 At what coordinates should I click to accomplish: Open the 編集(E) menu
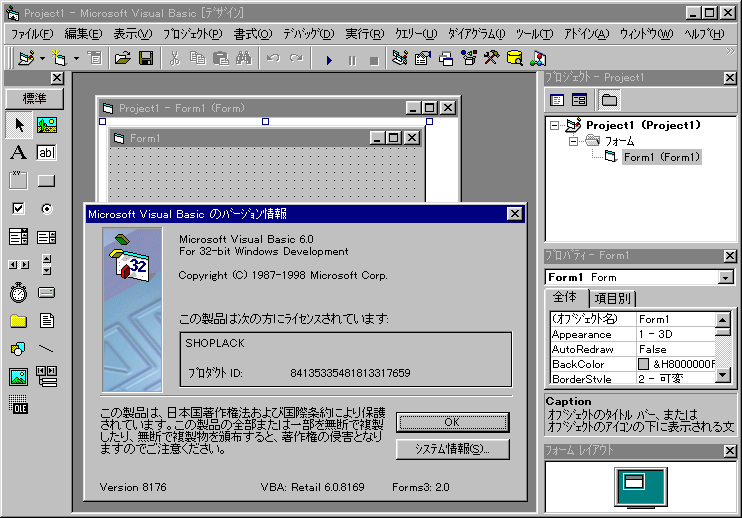83,34
